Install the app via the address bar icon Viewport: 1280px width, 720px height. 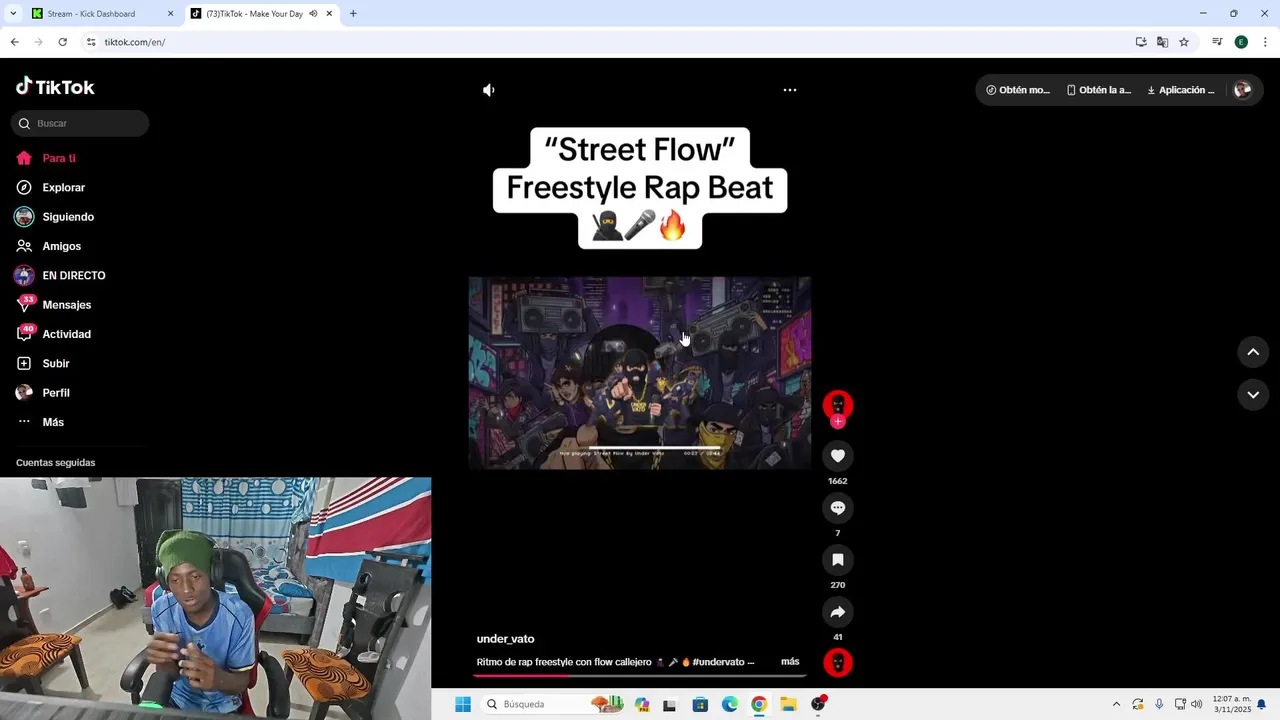click(1141, 42)
